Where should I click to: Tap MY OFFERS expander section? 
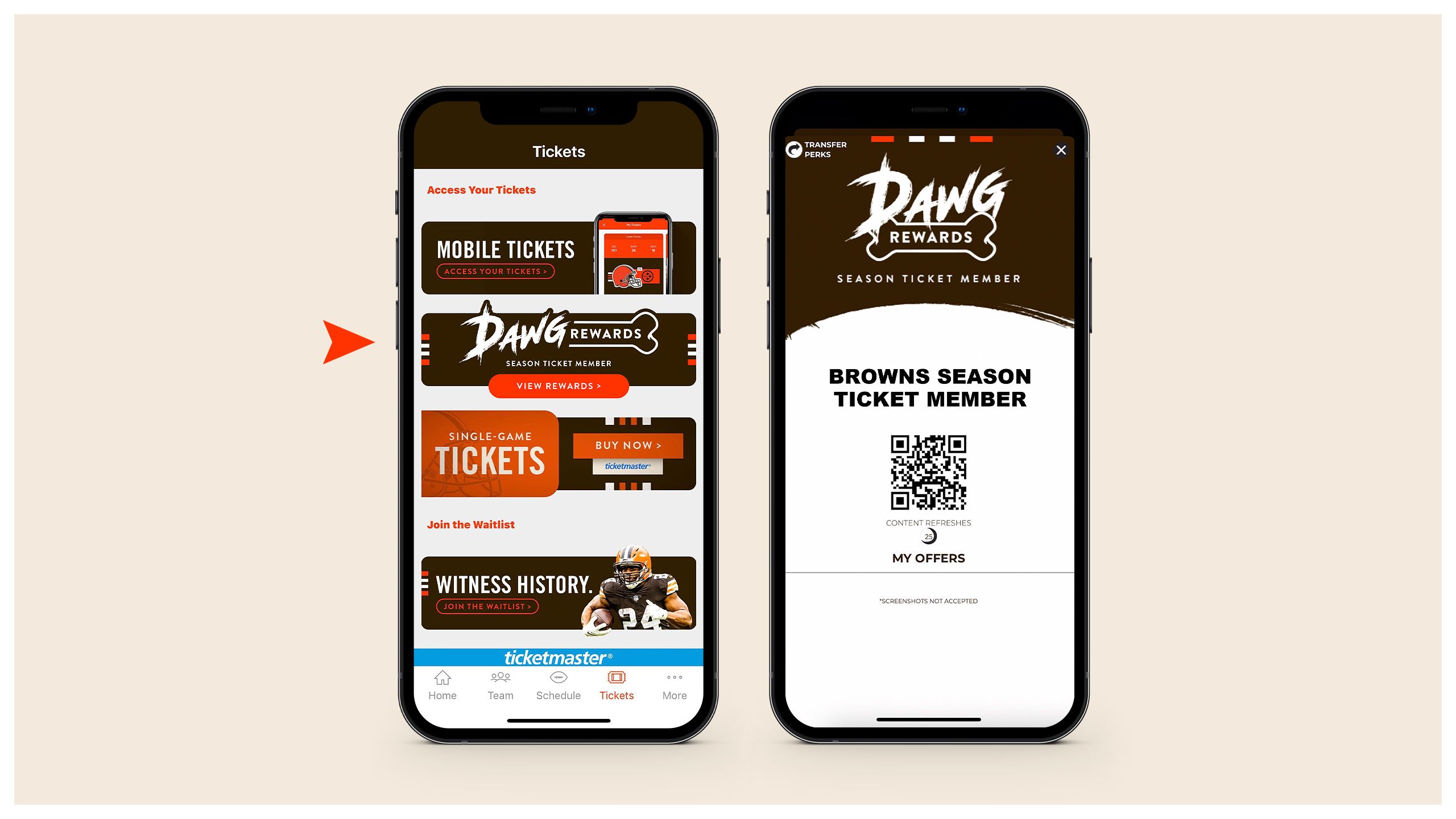(928, 558)
